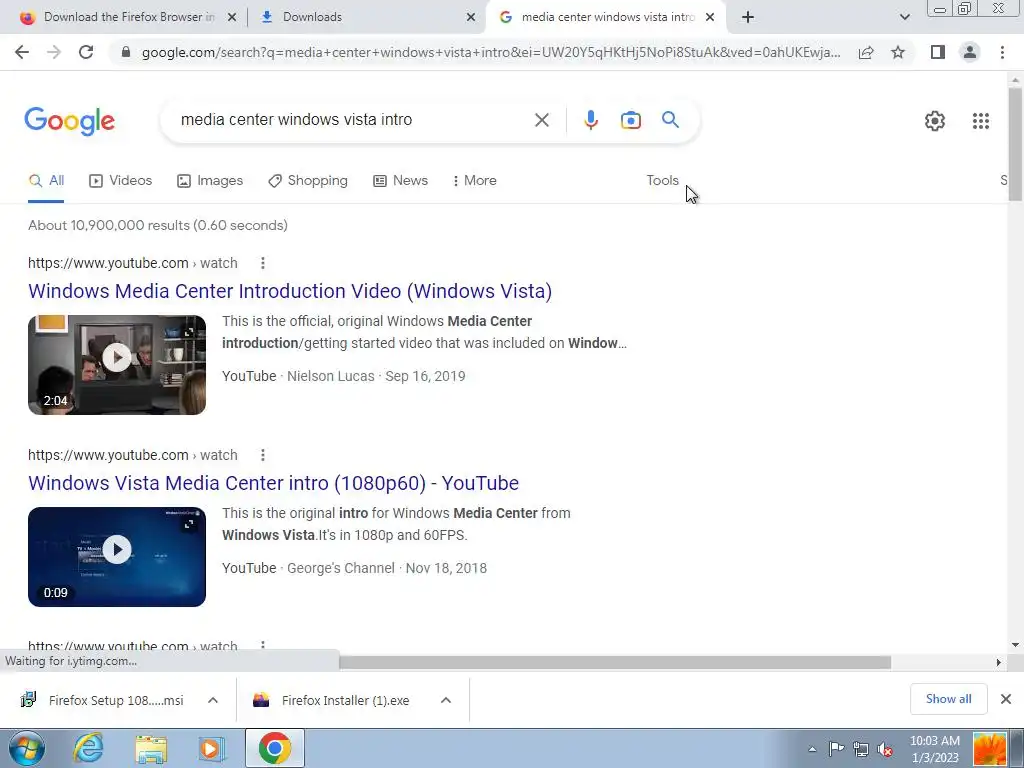Search by image with camera icon
Image resolution: width=1024 pixels, height=768 pixels.
coord(630,120)
